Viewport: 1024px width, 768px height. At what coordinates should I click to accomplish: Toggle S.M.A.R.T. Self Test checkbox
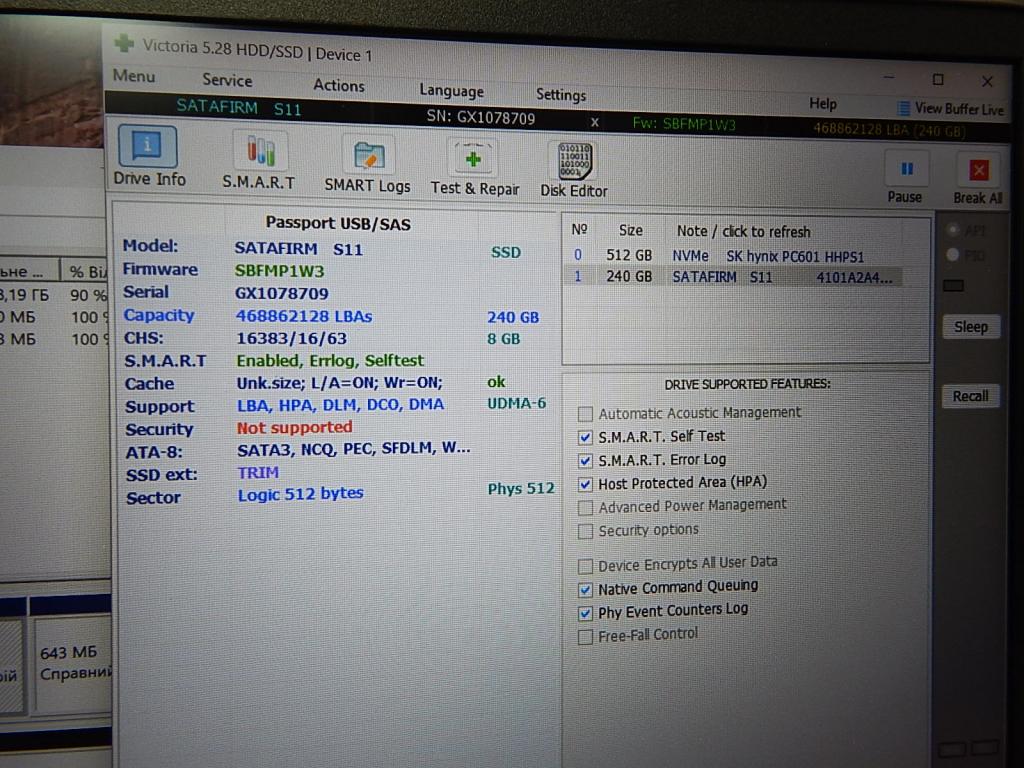coord(585,437)
